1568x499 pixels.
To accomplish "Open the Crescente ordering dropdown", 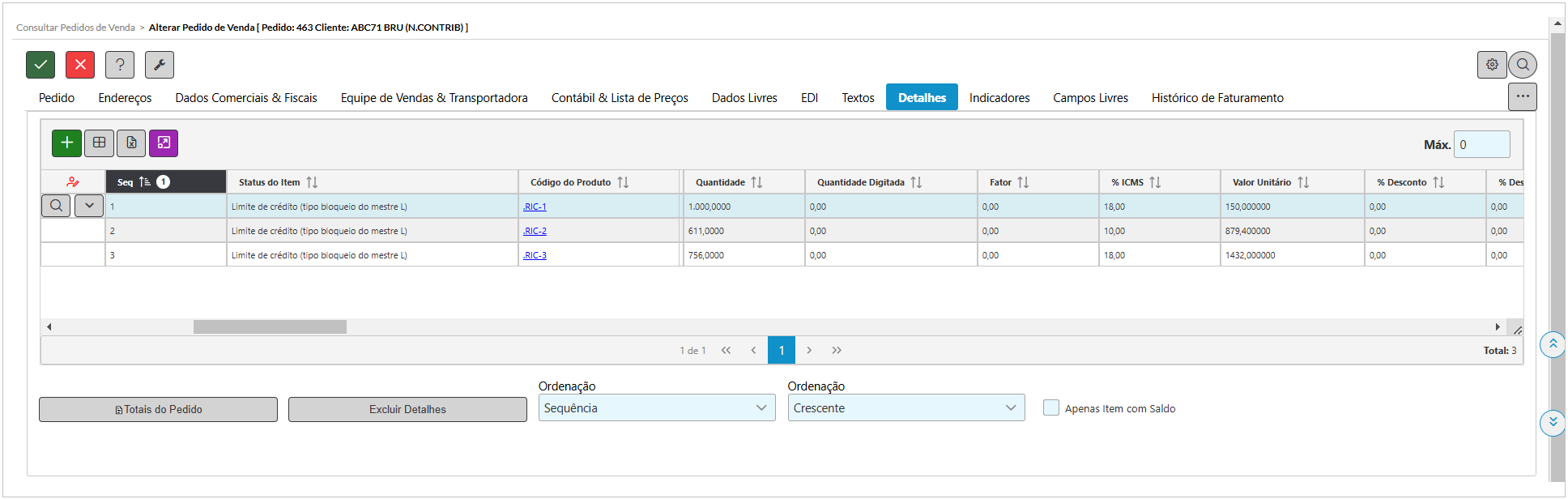I will click(905, 408).
